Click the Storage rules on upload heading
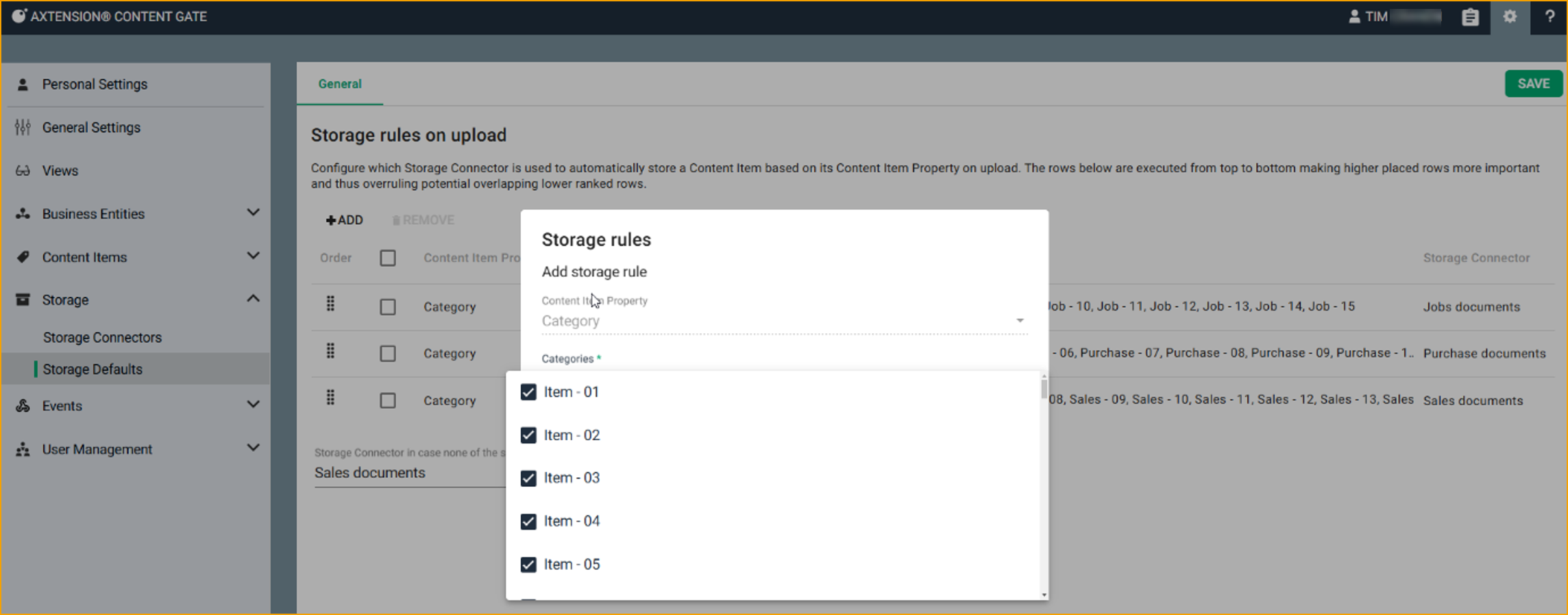This screenshot has height=615, width=1568. [x=408, y=135]
